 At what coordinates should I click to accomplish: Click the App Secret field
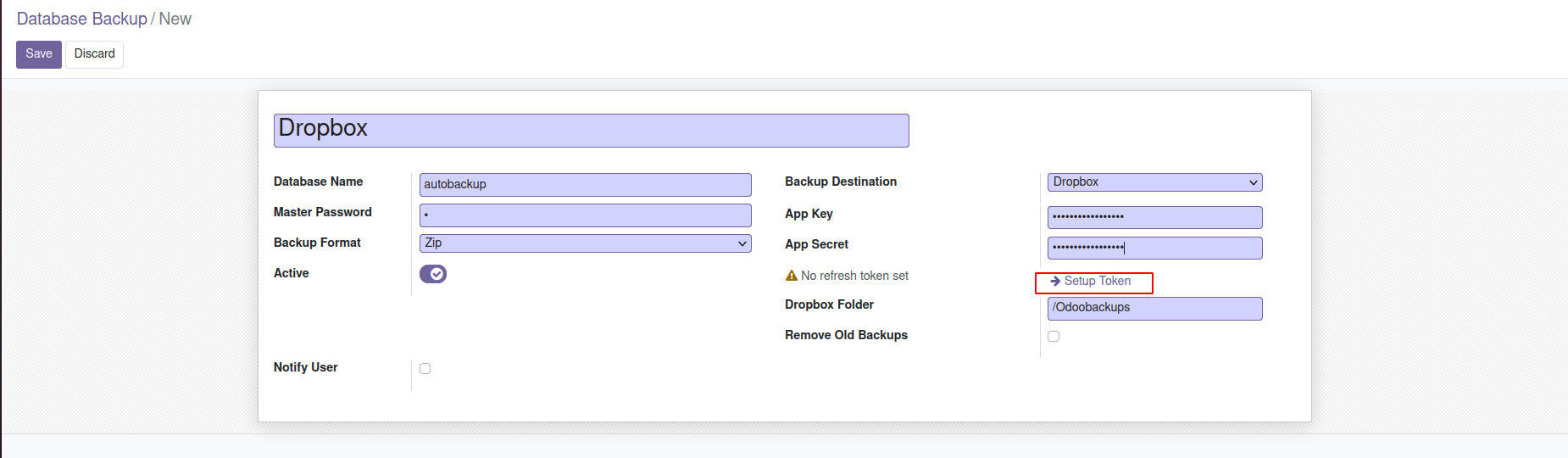tap(1154, 248)
